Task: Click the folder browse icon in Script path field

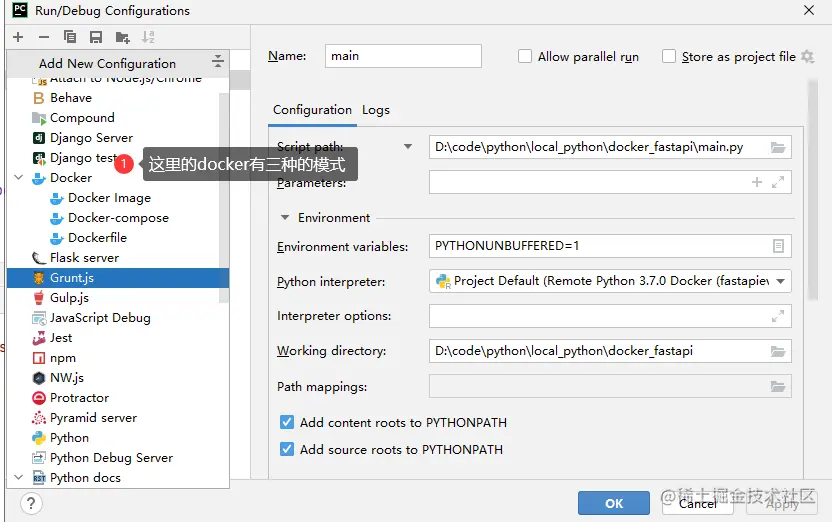Action: coord(778,147)
